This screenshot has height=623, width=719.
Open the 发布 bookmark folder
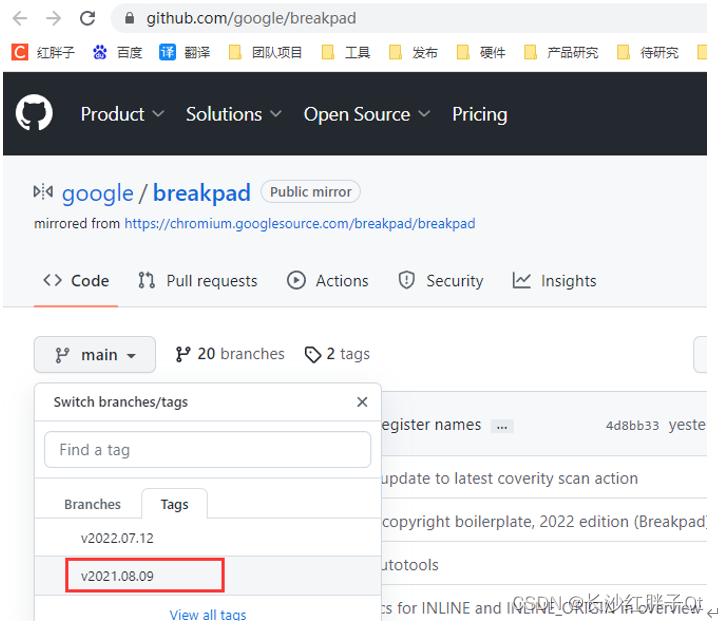[x=413, y=52]
